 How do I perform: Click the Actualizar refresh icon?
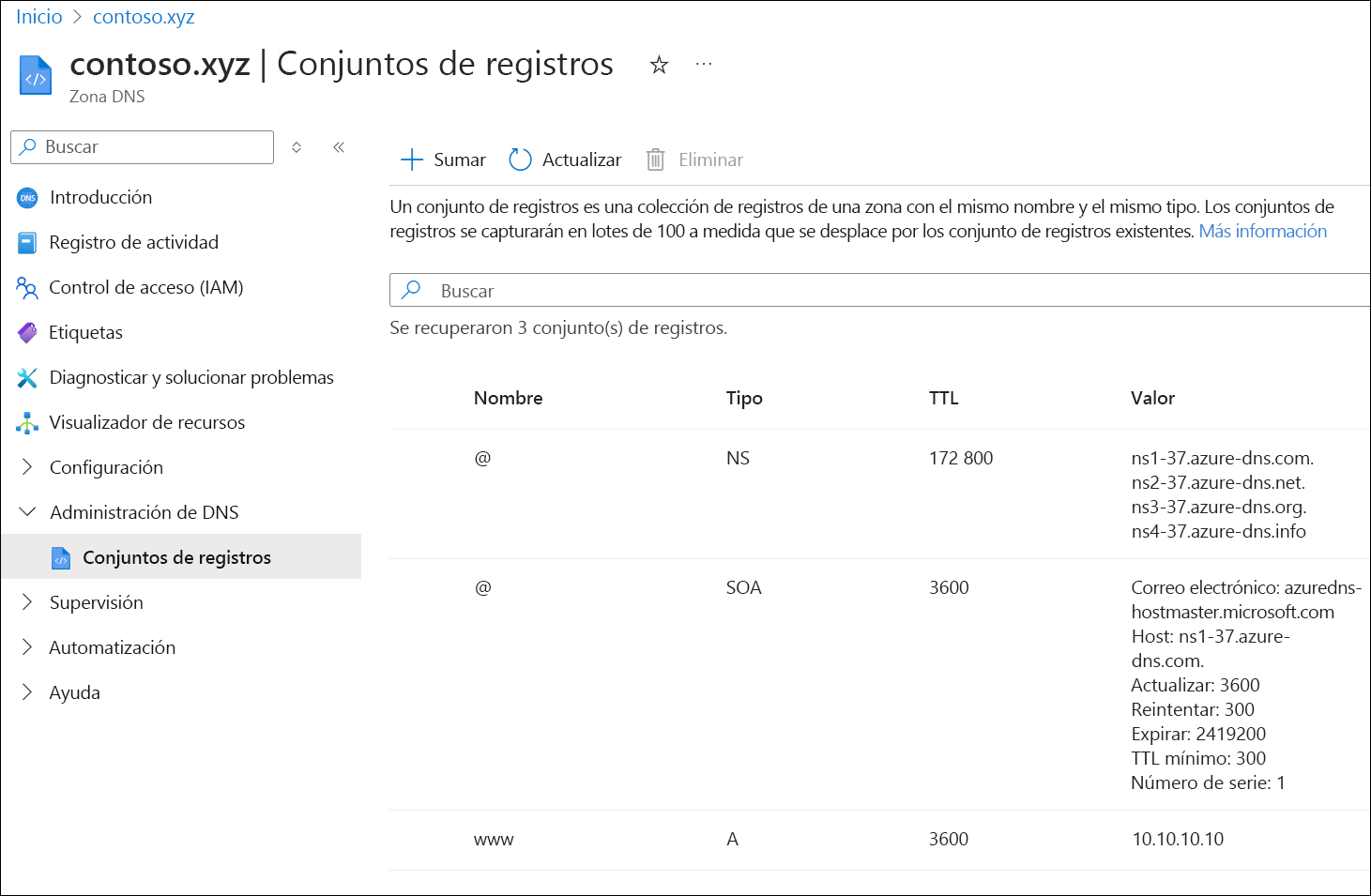(520, 159)
